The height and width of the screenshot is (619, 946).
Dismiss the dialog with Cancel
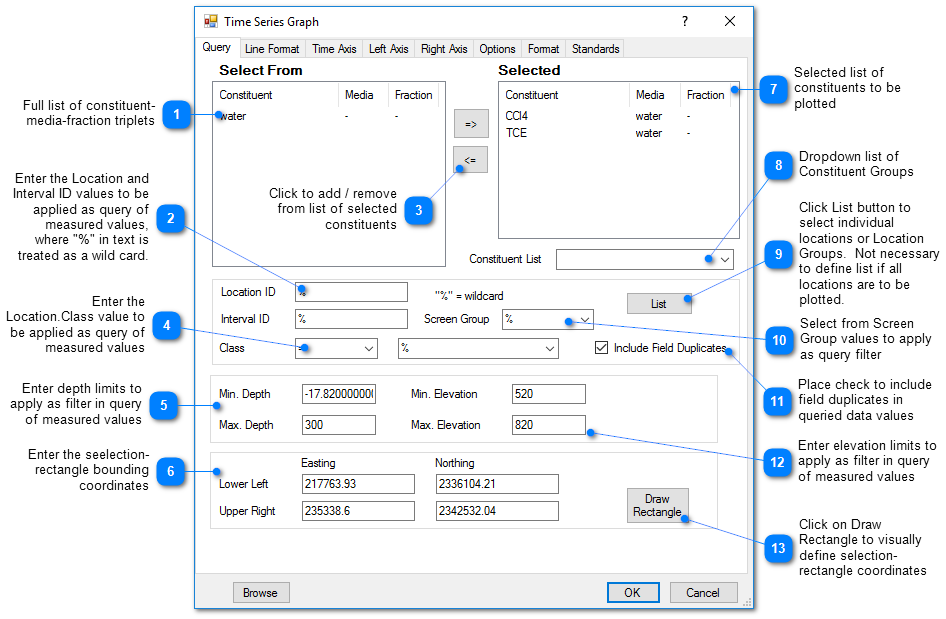703,592
